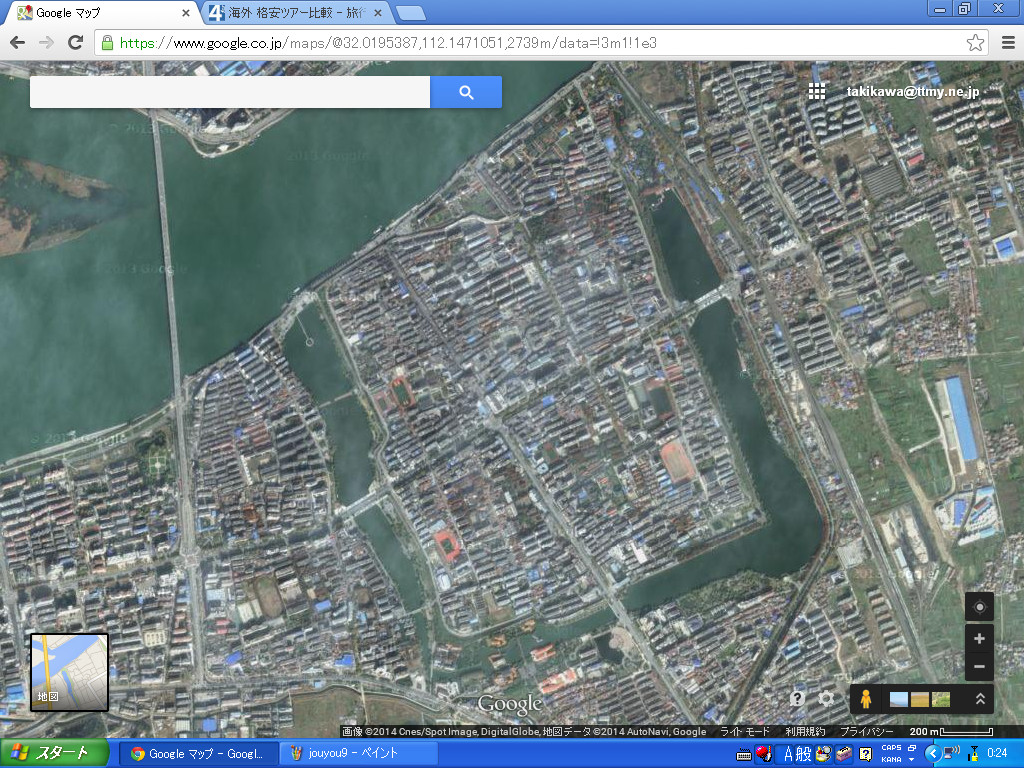Open the third green landscape photo thumbnail

pos(940,699)
